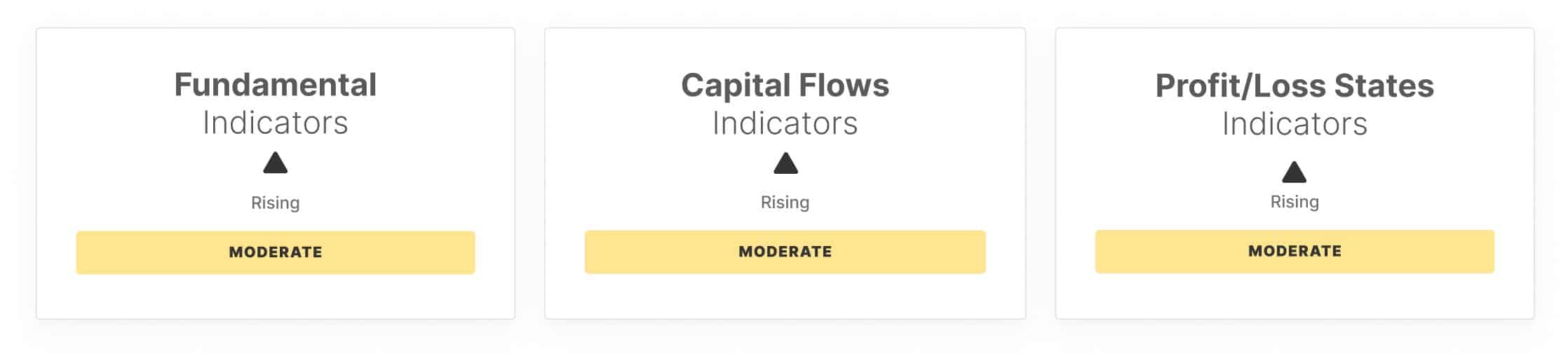This screenshot has width=1568, height=361.
Task: Select the Indicators subtitle beneath Capital Flows
Action: 785,123
